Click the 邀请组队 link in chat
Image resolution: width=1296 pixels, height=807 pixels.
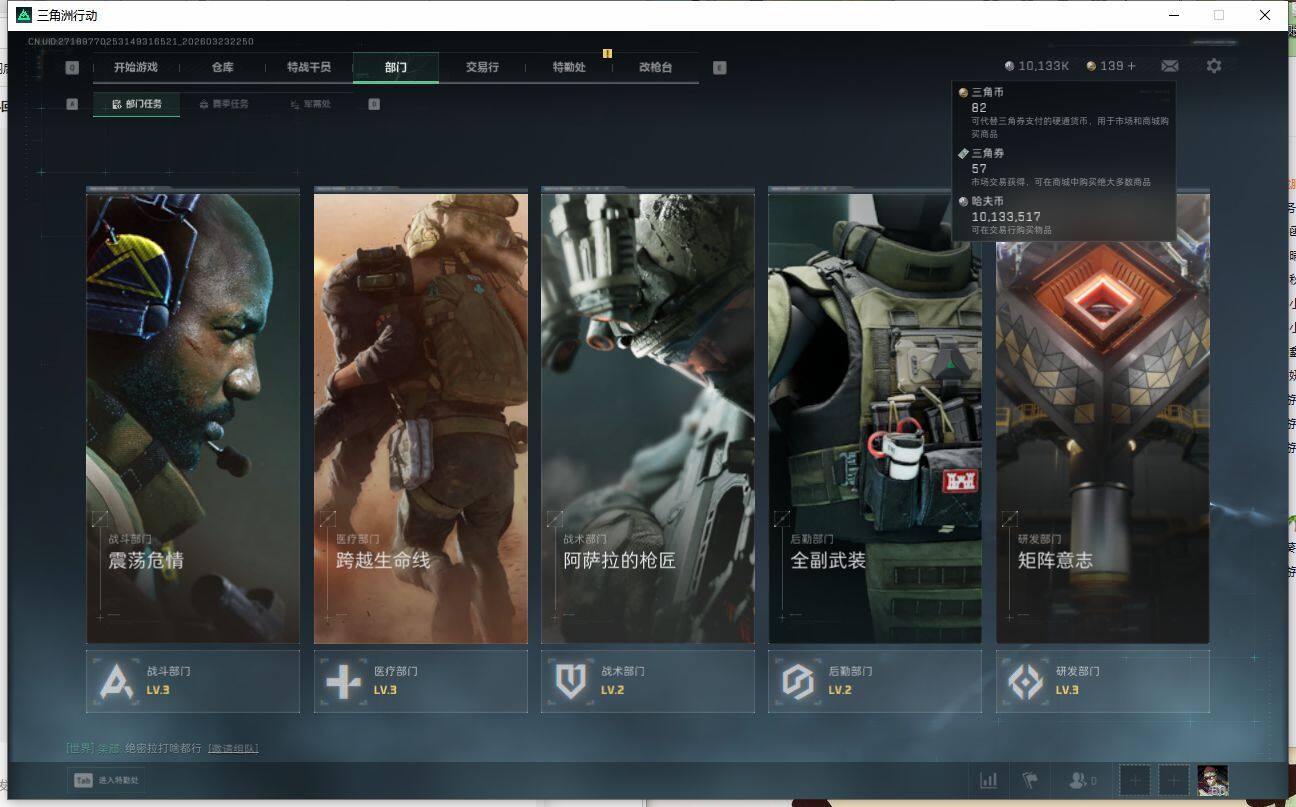233,748
